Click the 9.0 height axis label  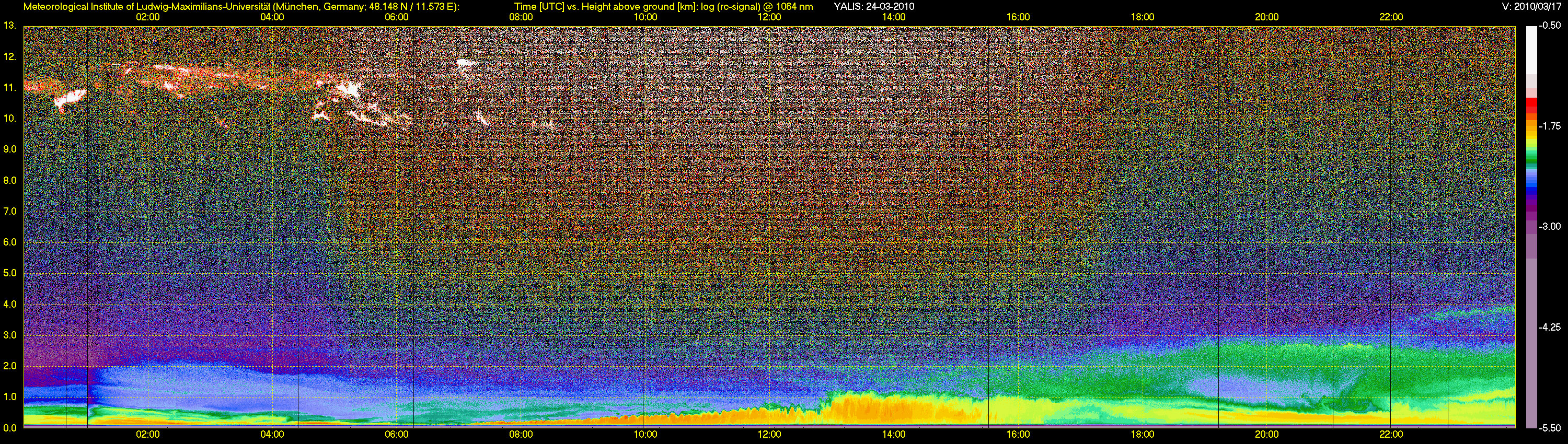click(x=9, y=149)
